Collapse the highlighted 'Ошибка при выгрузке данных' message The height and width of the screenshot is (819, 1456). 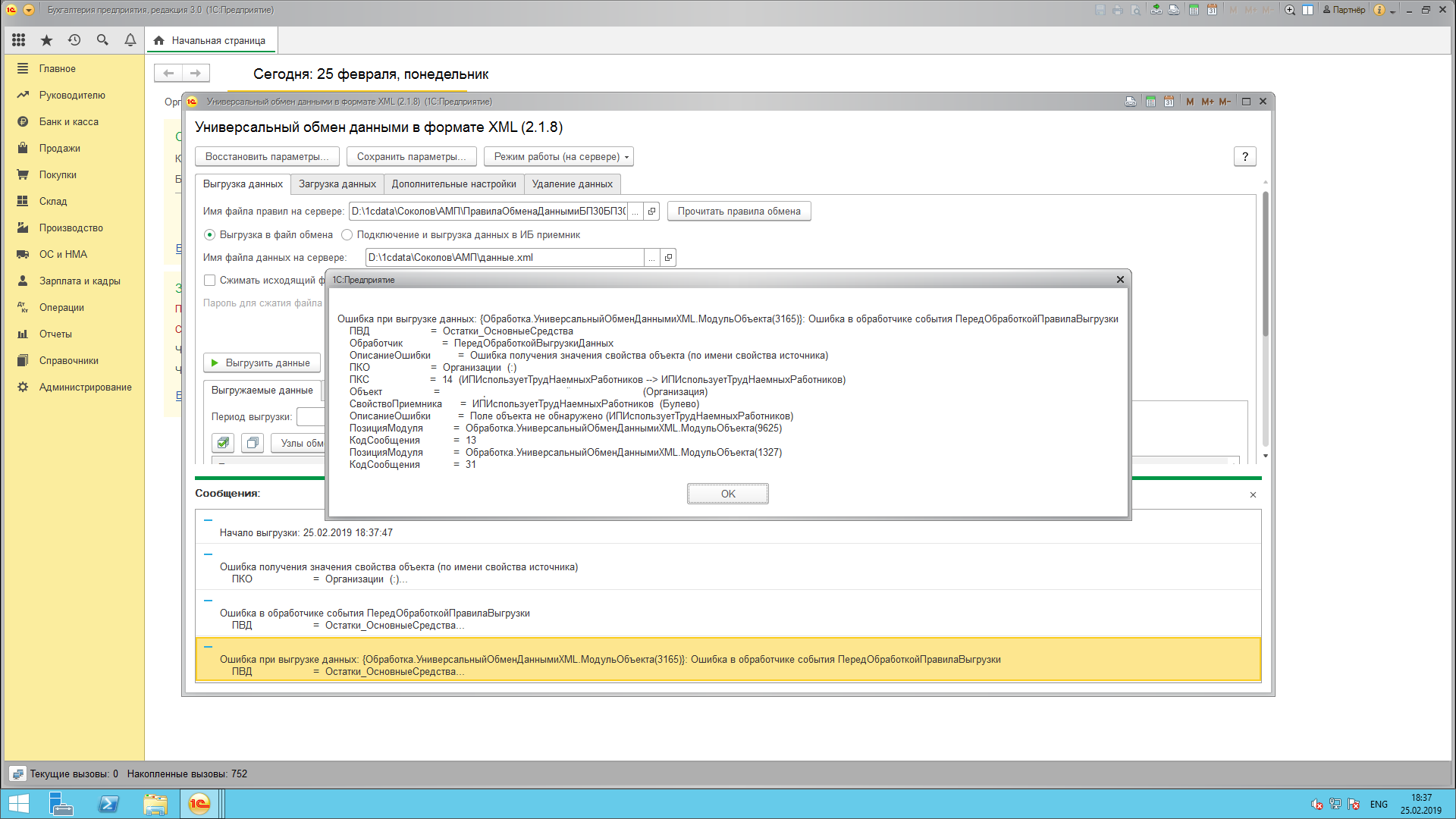(208, 647)
